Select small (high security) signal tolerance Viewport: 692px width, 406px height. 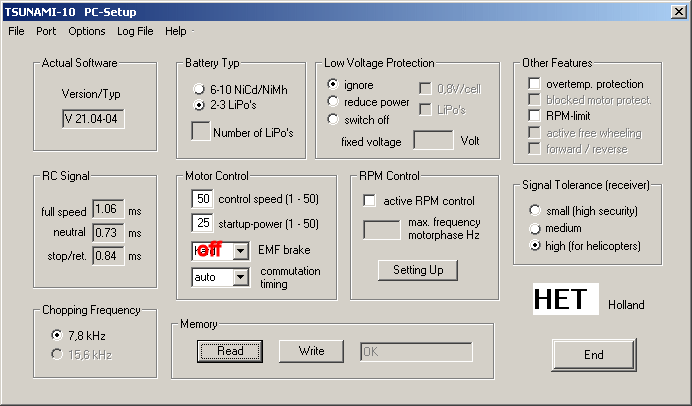click(535, 210)
